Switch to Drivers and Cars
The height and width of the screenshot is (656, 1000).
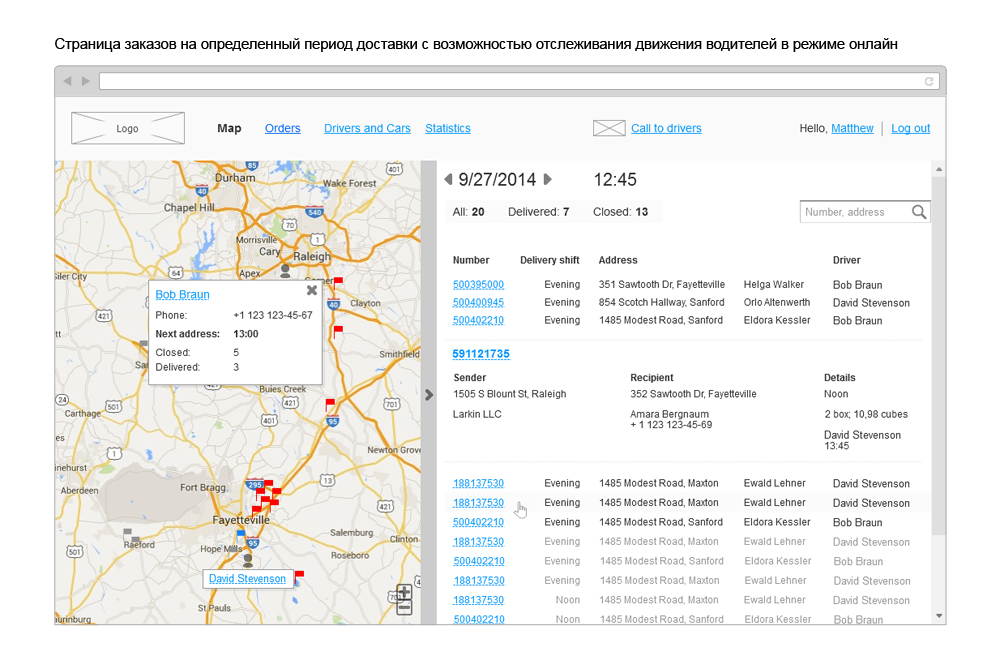coord(367,128)
